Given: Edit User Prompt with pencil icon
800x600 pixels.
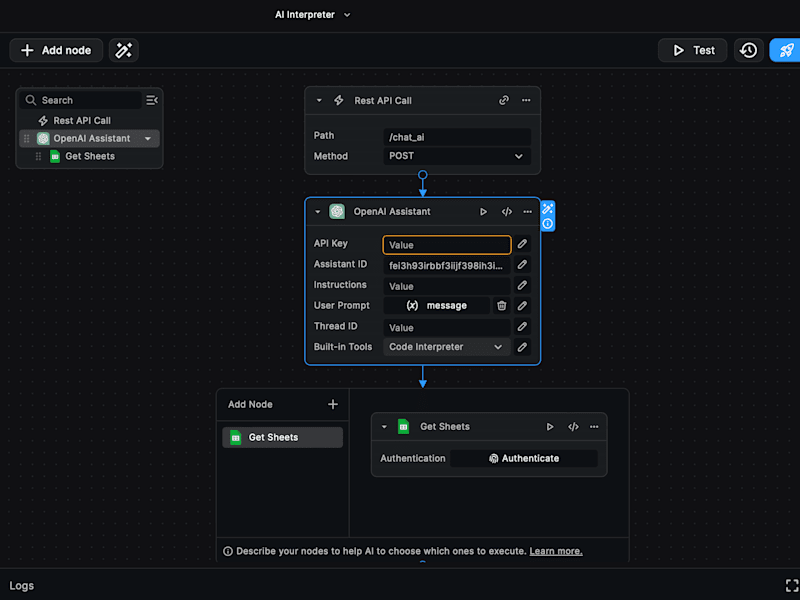Looking at the screenshot, I should (x=522, y=306).
